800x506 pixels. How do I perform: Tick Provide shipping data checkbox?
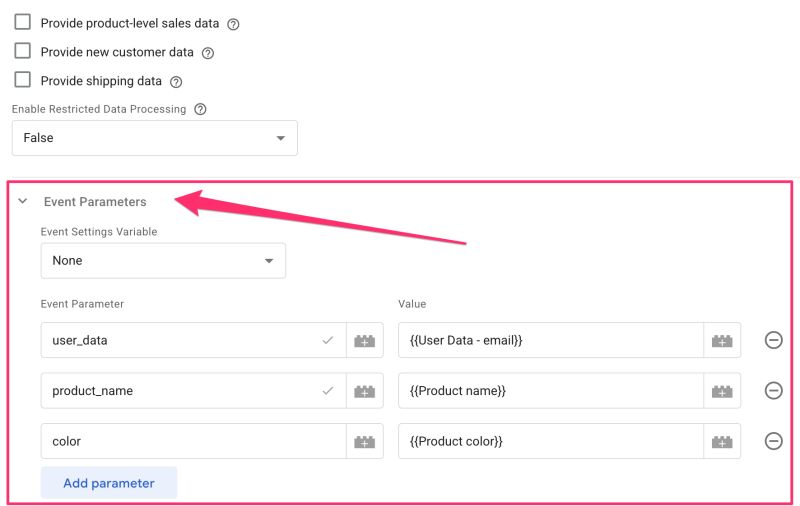click(23, 80)
